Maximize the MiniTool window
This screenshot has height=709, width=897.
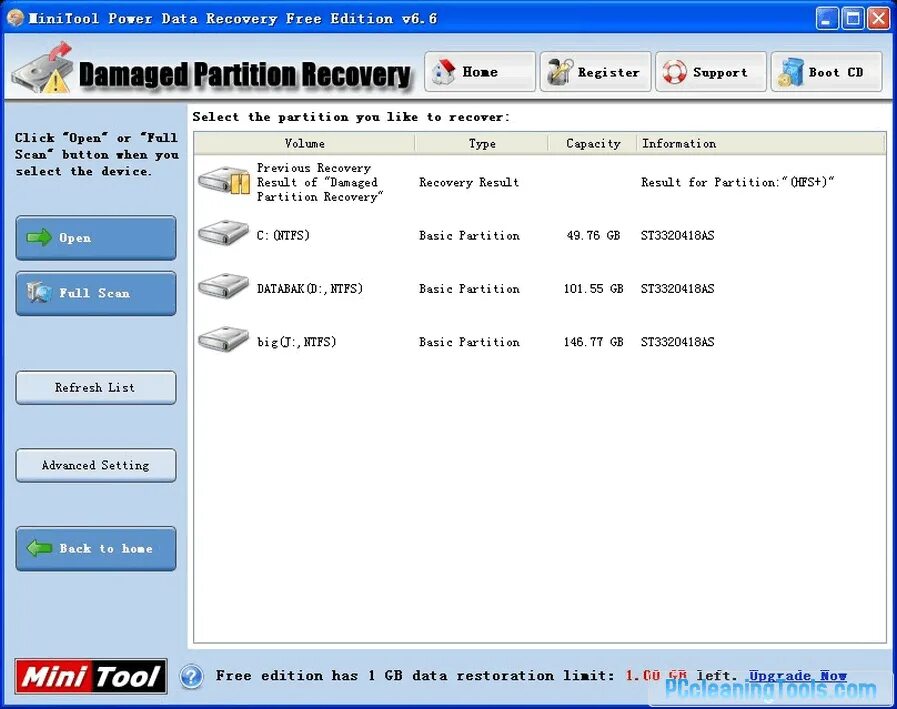point(852,18)
